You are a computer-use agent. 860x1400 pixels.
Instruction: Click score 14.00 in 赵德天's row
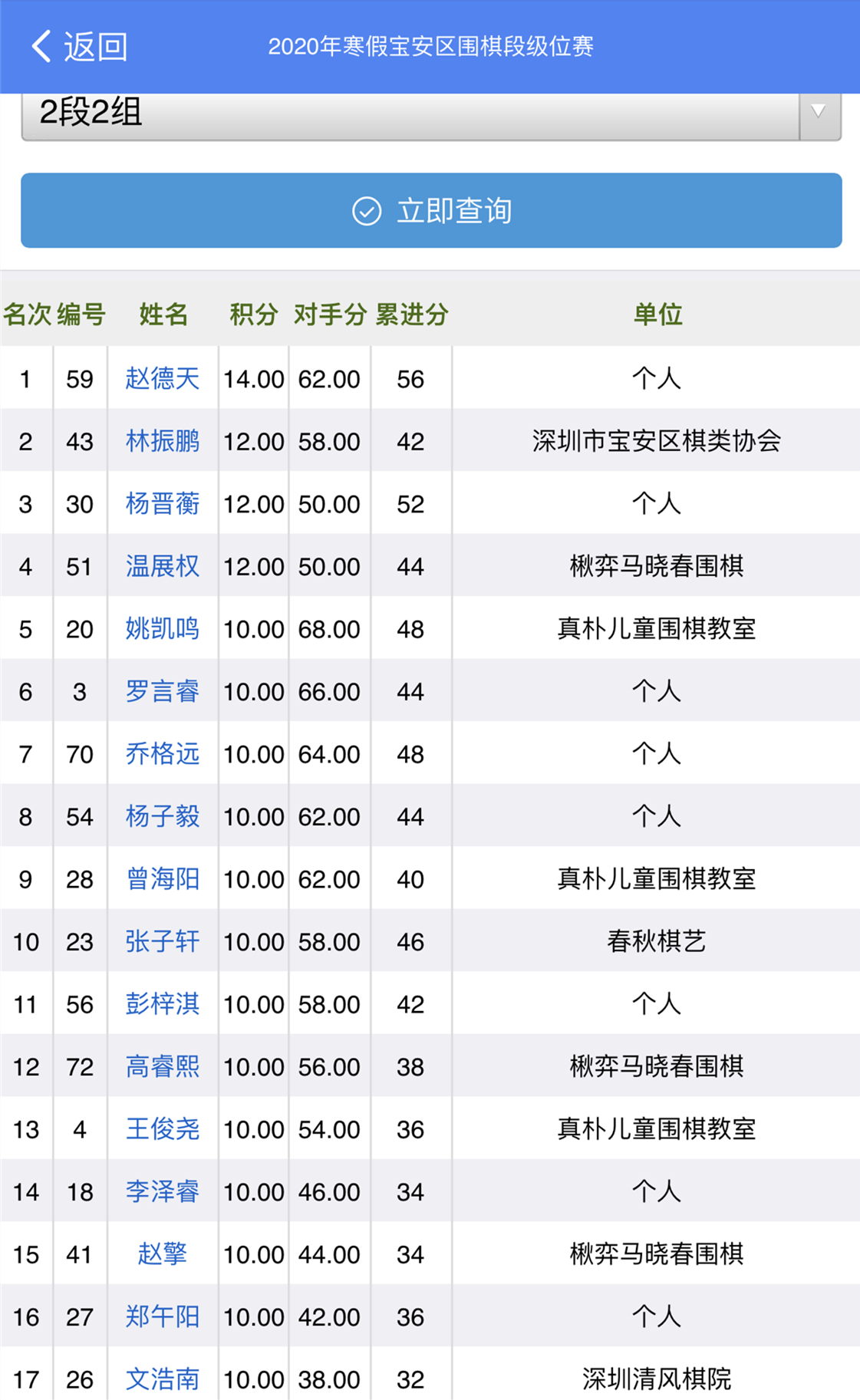254,379
